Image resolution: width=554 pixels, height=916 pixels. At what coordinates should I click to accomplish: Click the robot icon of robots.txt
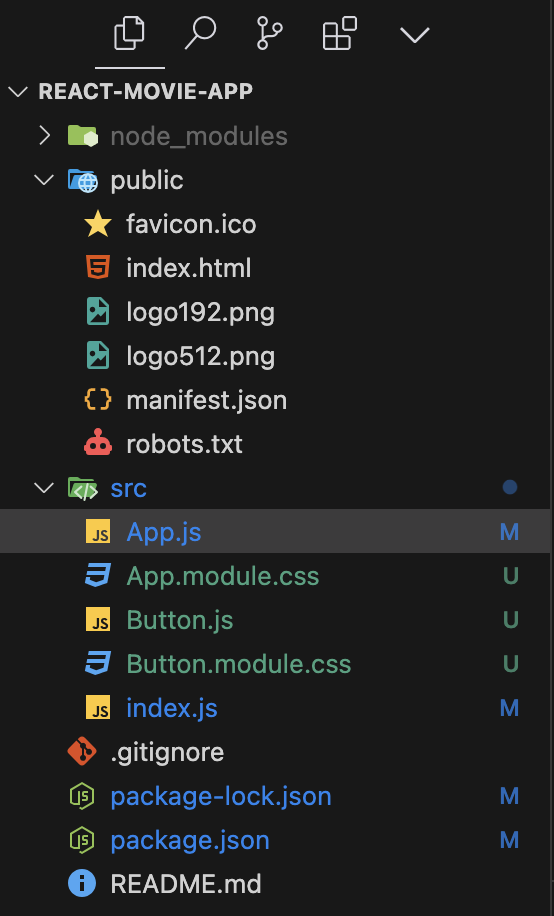98,444
